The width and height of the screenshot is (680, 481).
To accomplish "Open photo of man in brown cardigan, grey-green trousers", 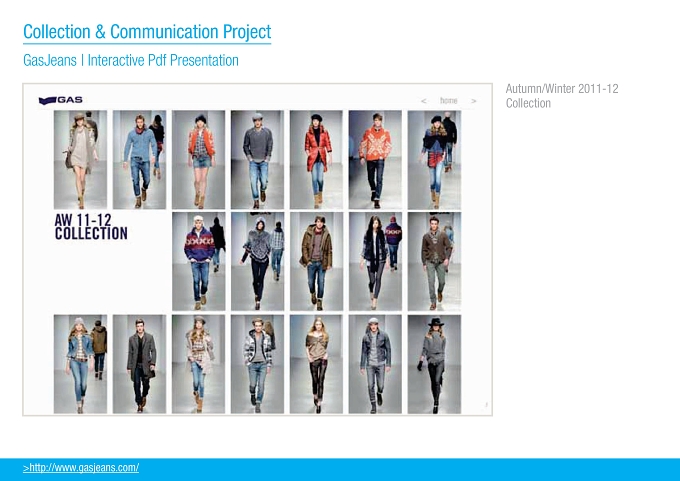I will click(x=434, y=261).
